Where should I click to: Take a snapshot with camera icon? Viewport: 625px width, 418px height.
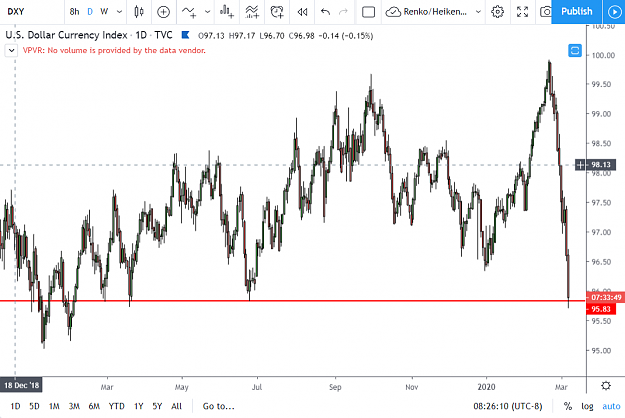[x=545, y=12]
